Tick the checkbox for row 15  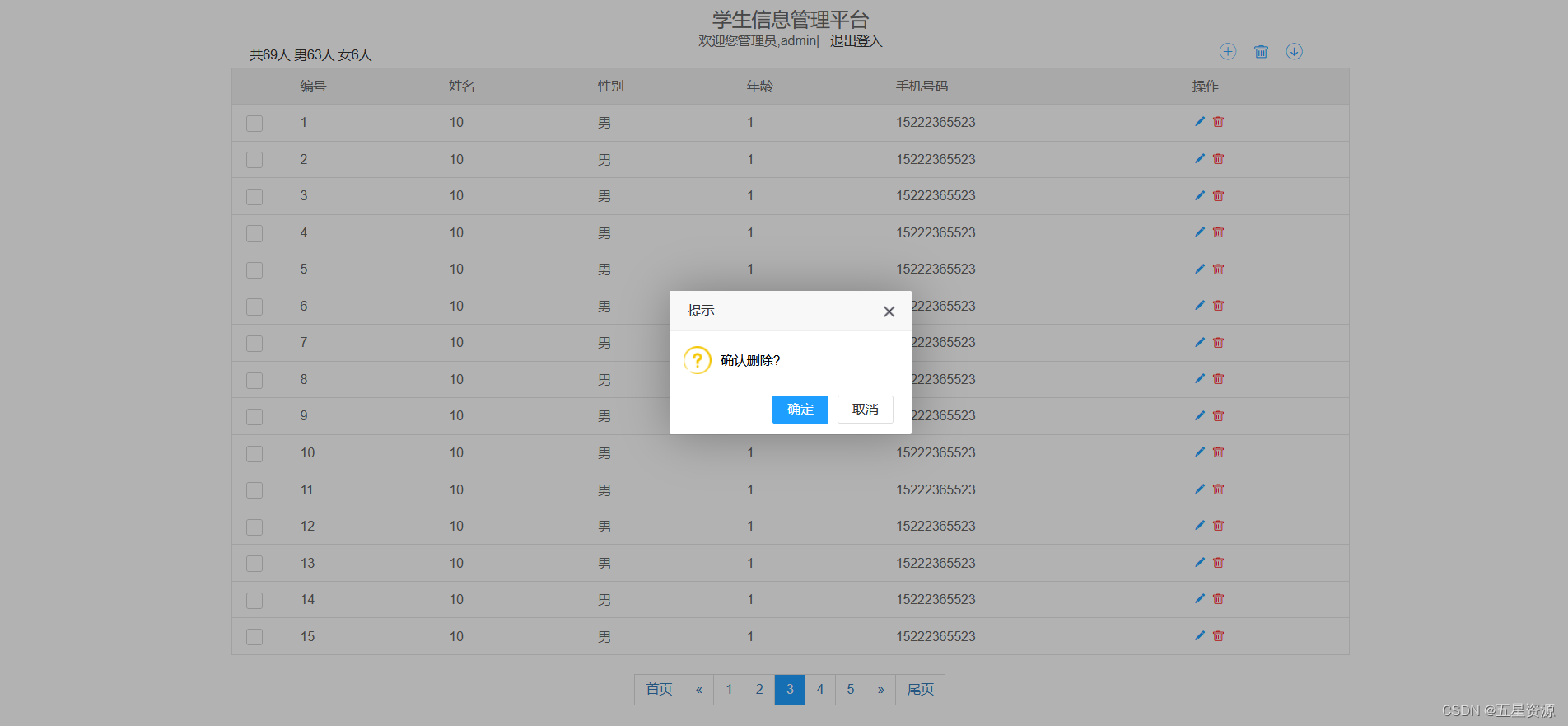pyautogui.click(x=254, y=637)
